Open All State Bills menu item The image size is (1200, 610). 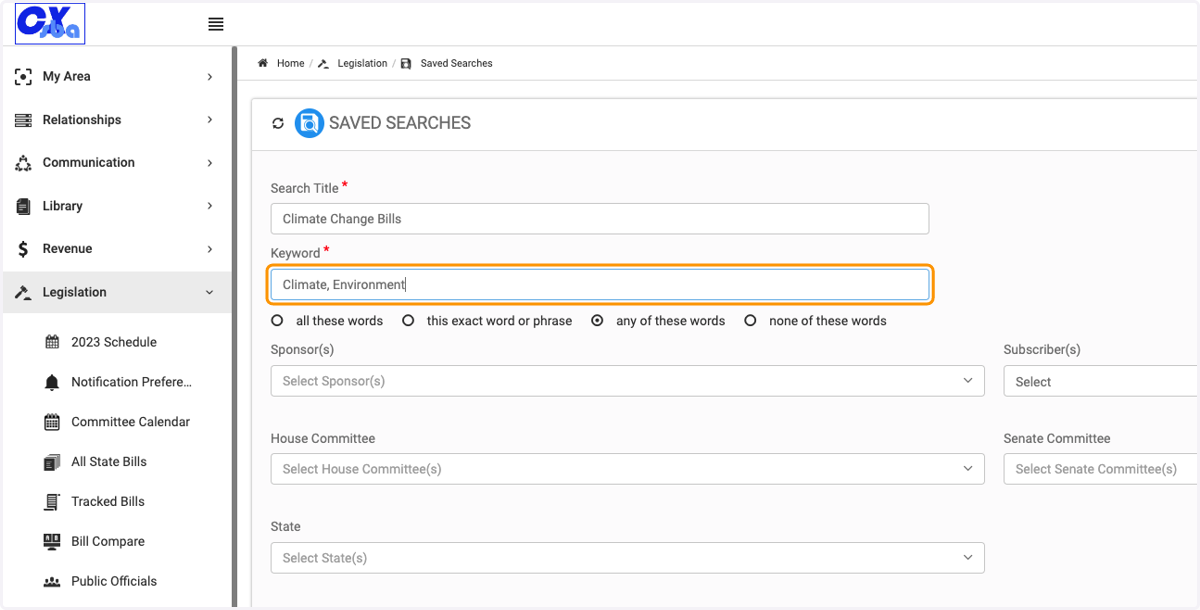point(109,462)
